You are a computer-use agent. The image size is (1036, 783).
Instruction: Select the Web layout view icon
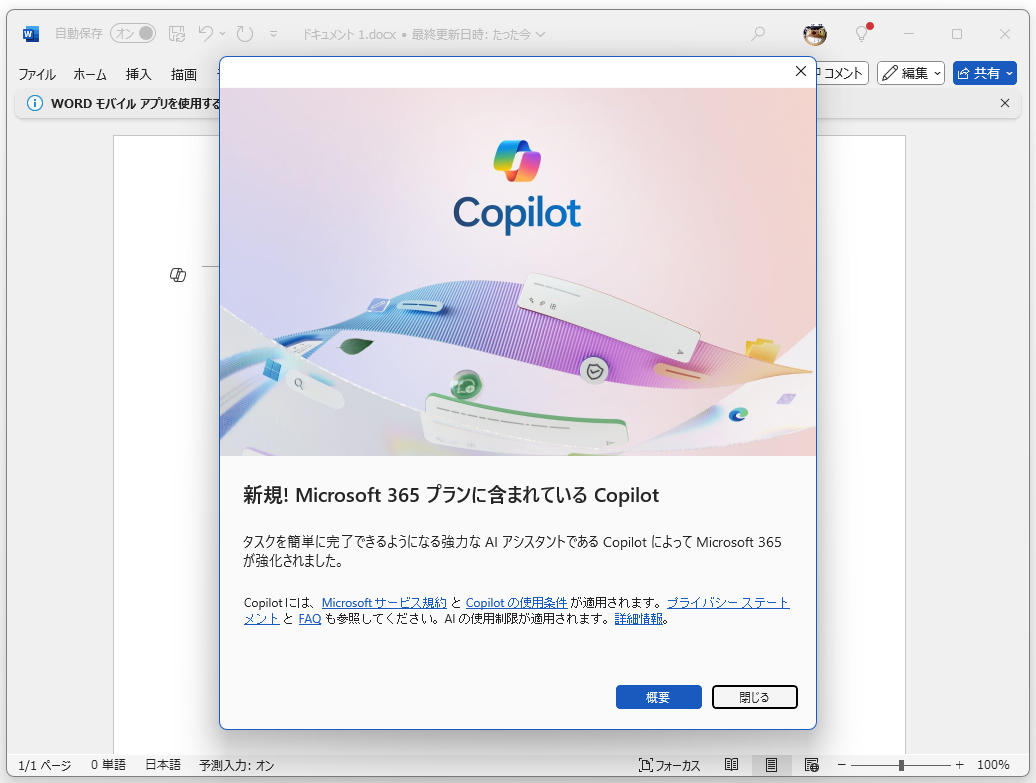click(811, 765)
